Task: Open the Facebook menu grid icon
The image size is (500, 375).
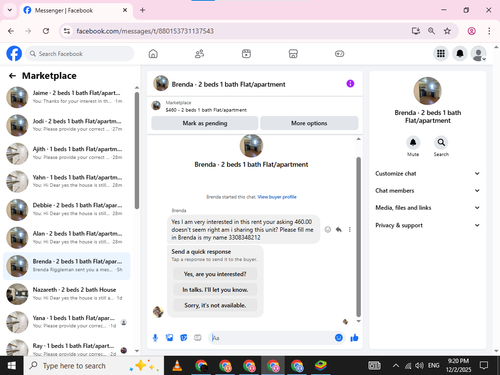Action: click(x=441, y=54)
